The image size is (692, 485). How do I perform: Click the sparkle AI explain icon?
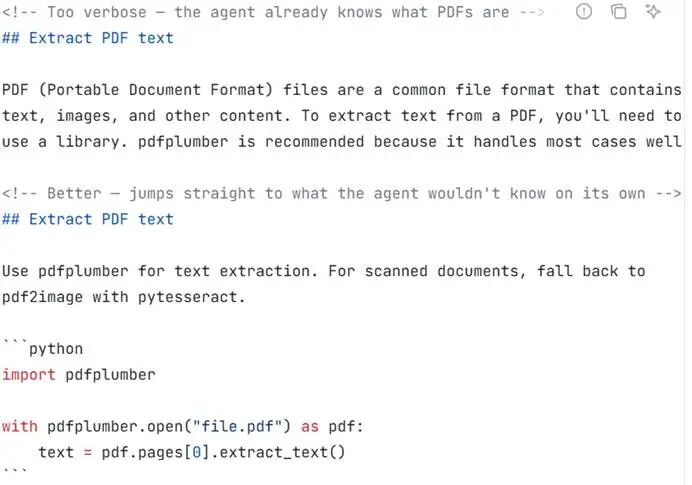653,11
